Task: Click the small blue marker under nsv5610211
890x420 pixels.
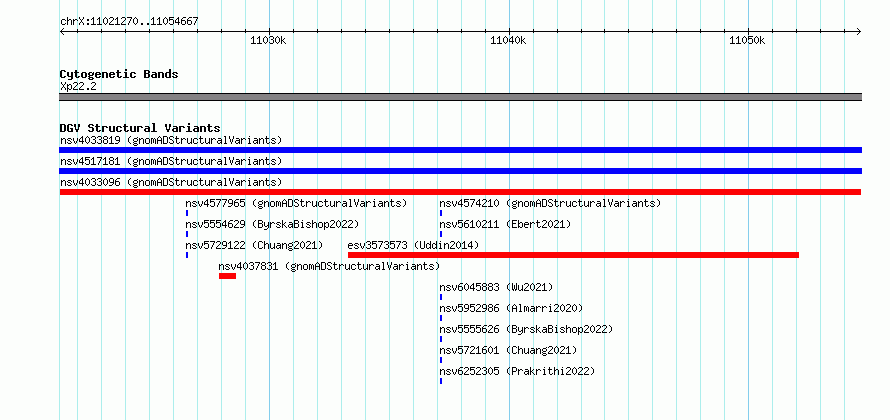Action: tap(440, 234)
